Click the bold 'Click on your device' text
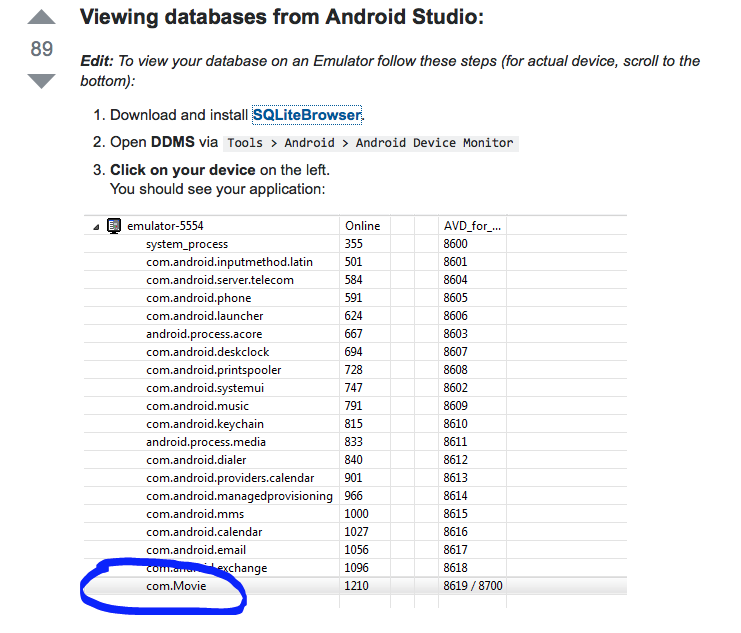The width and height of the screenshot is (741, 633). pos(182,170)
